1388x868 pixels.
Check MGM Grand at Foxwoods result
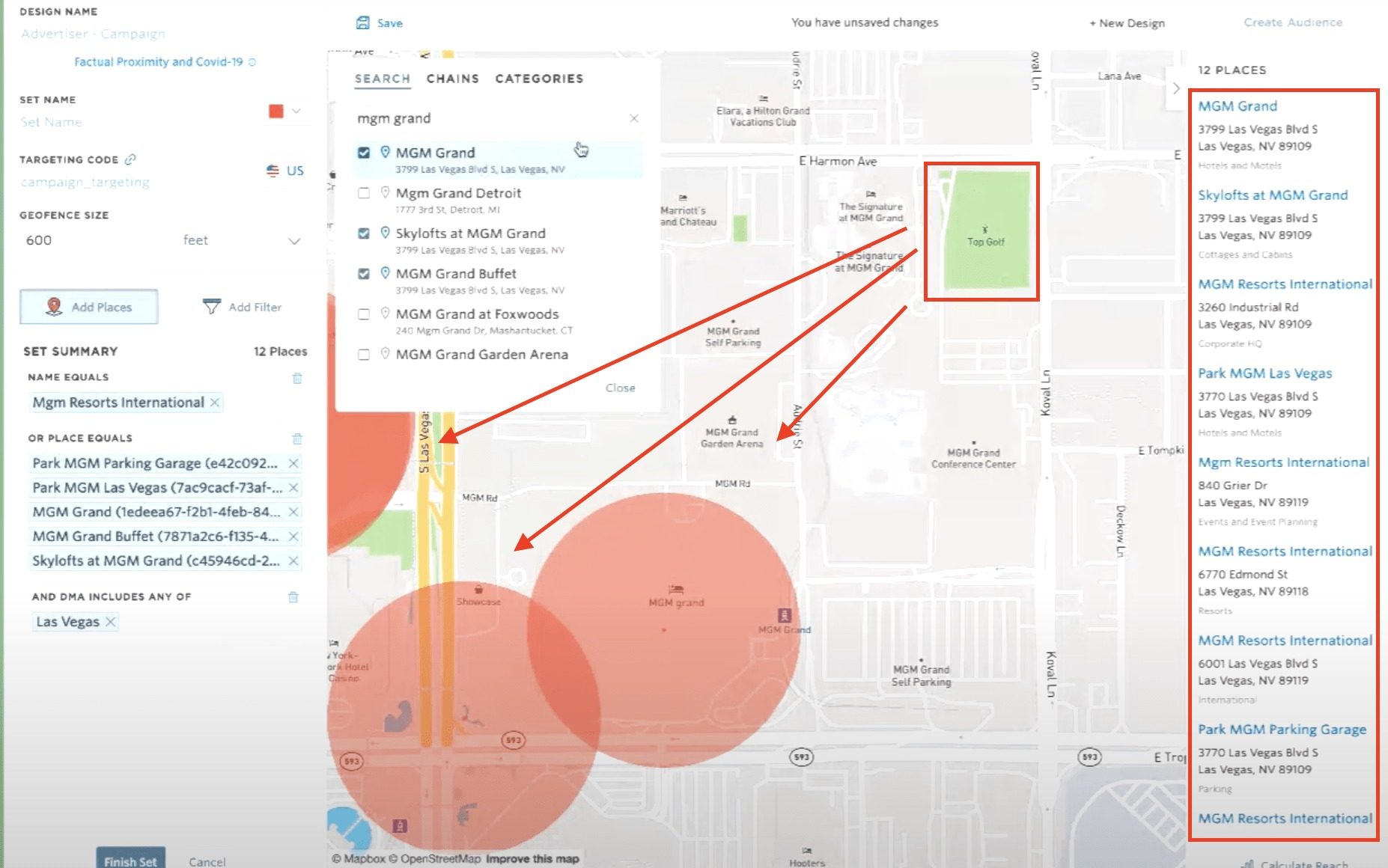[x=364, y=314]
